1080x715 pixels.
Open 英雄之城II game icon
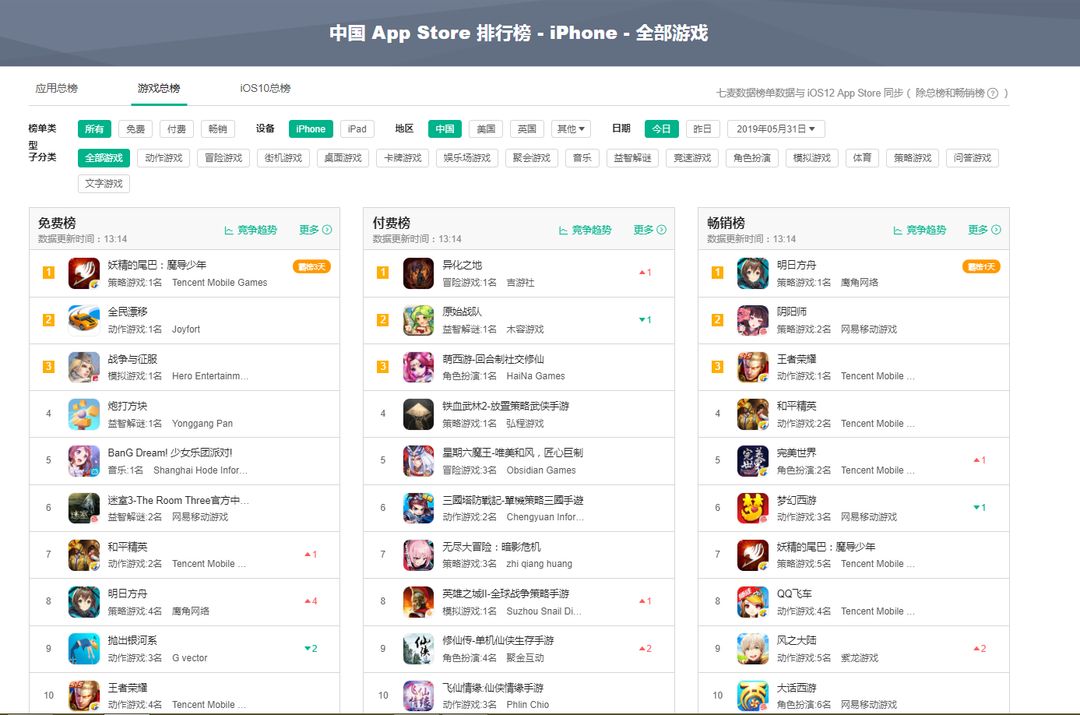(418, 601)
